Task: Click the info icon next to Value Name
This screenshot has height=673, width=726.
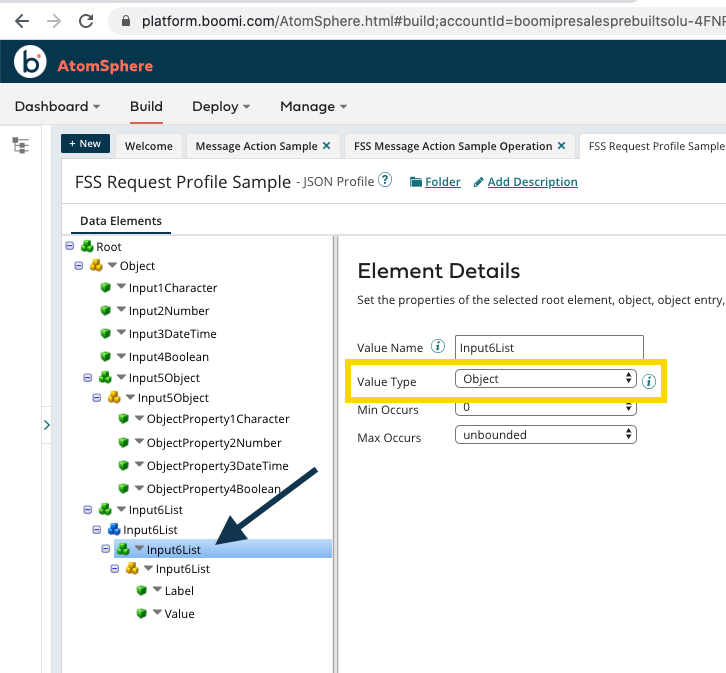Action: pos(437,347)
